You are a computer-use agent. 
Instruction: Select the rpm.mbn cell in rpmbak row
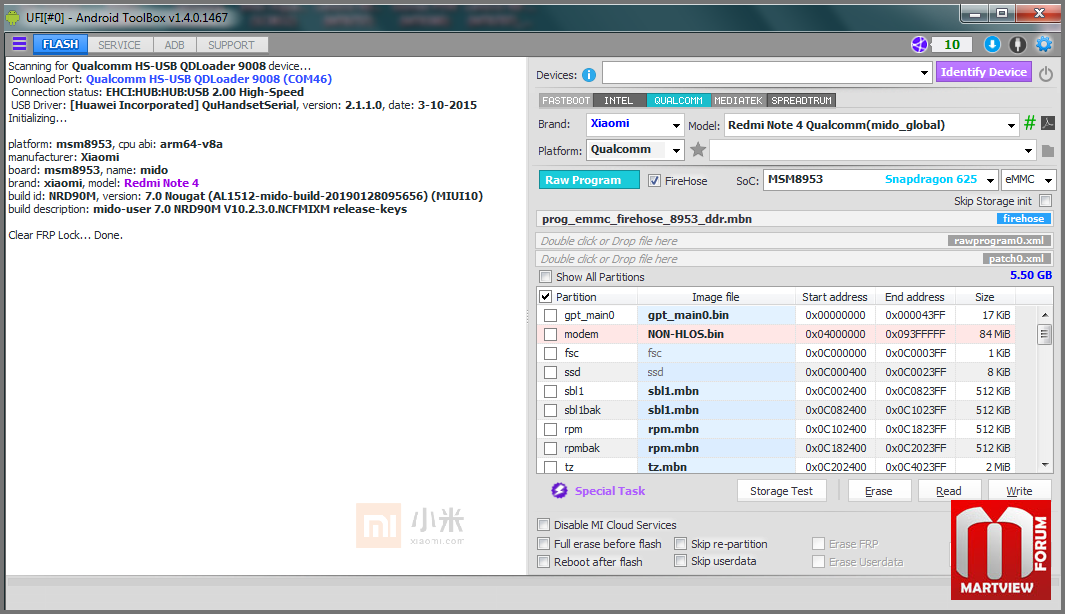tap(716, 448)
